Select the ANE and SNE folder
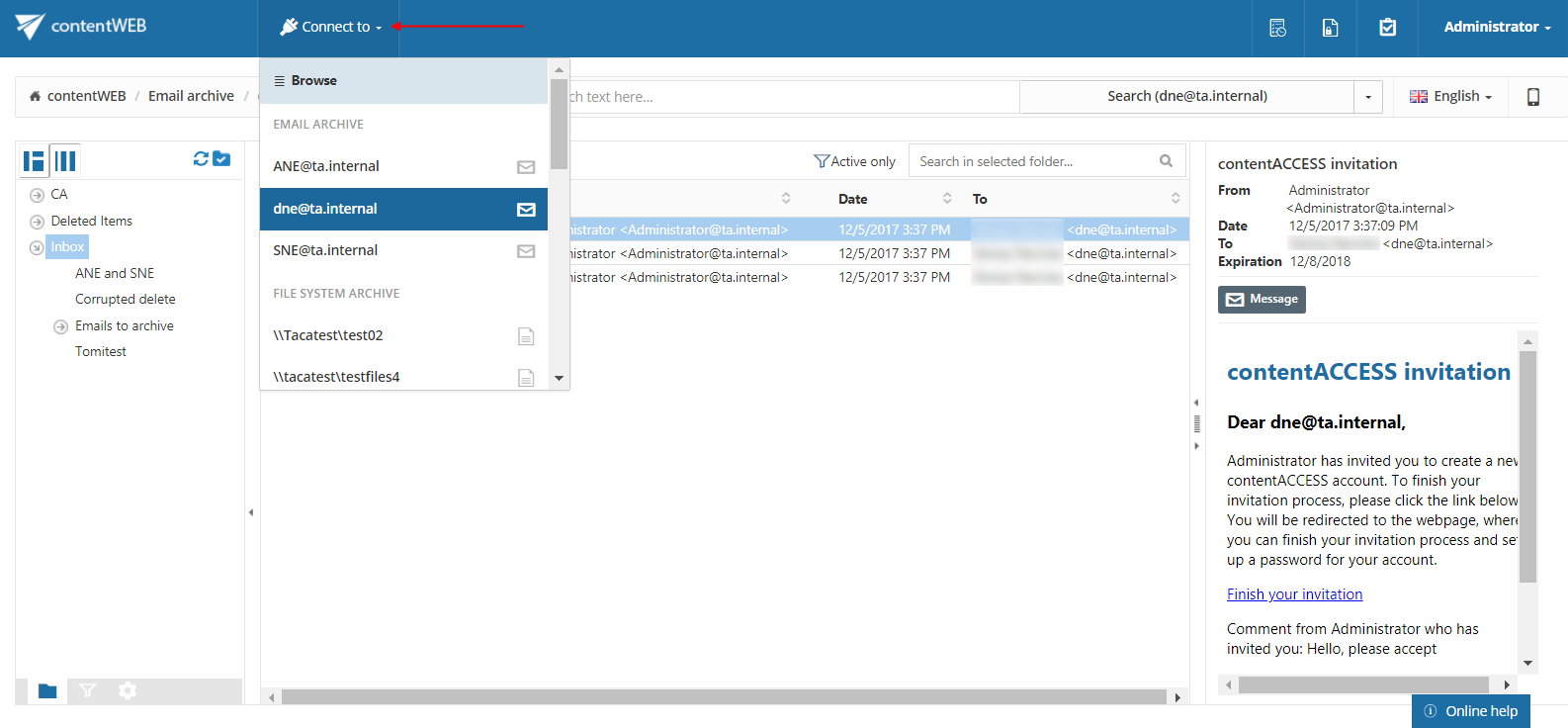 (x=115, y=274)
